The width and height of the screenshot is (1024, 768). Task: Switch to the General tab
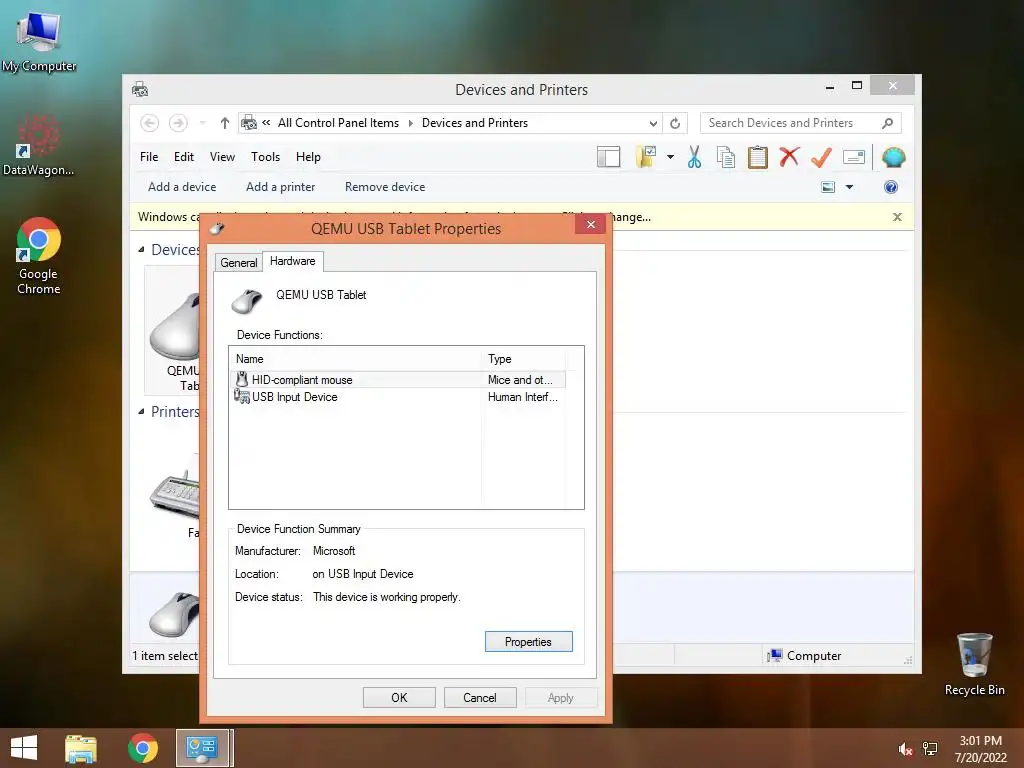(x=238, y=263)
